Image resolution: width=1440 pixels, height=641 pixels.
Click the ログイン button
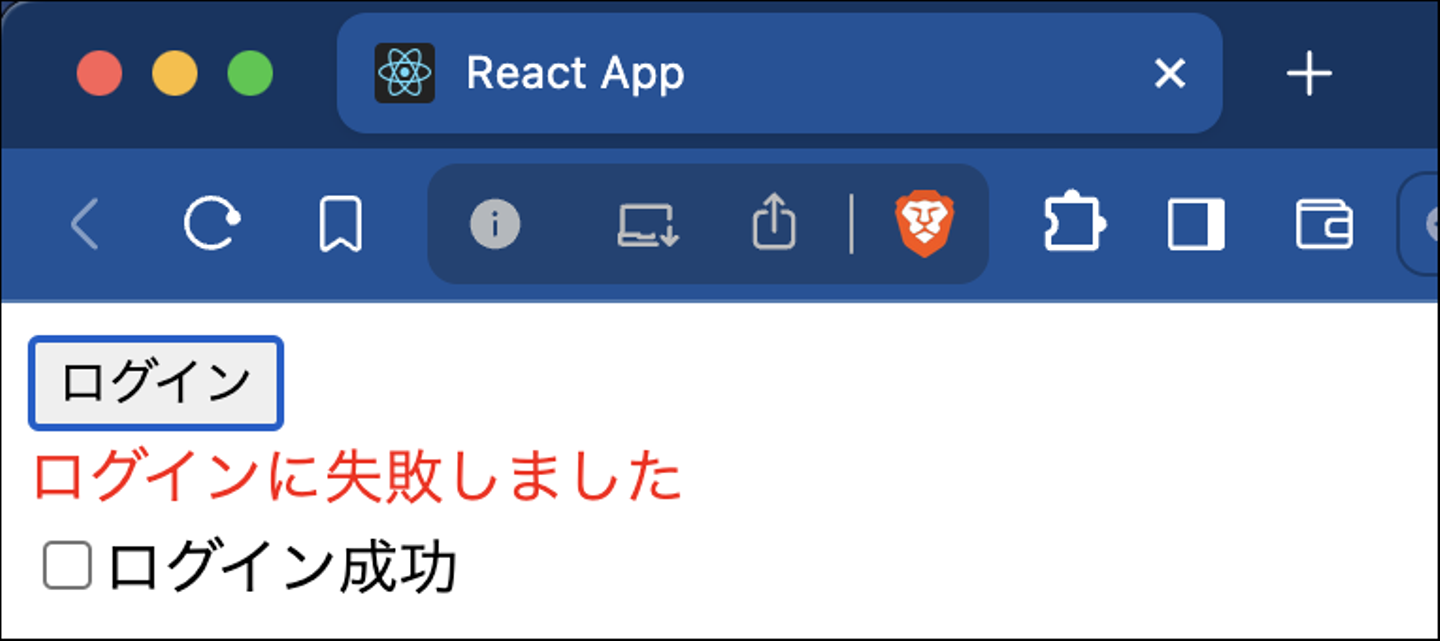click(x=156, y=384)
